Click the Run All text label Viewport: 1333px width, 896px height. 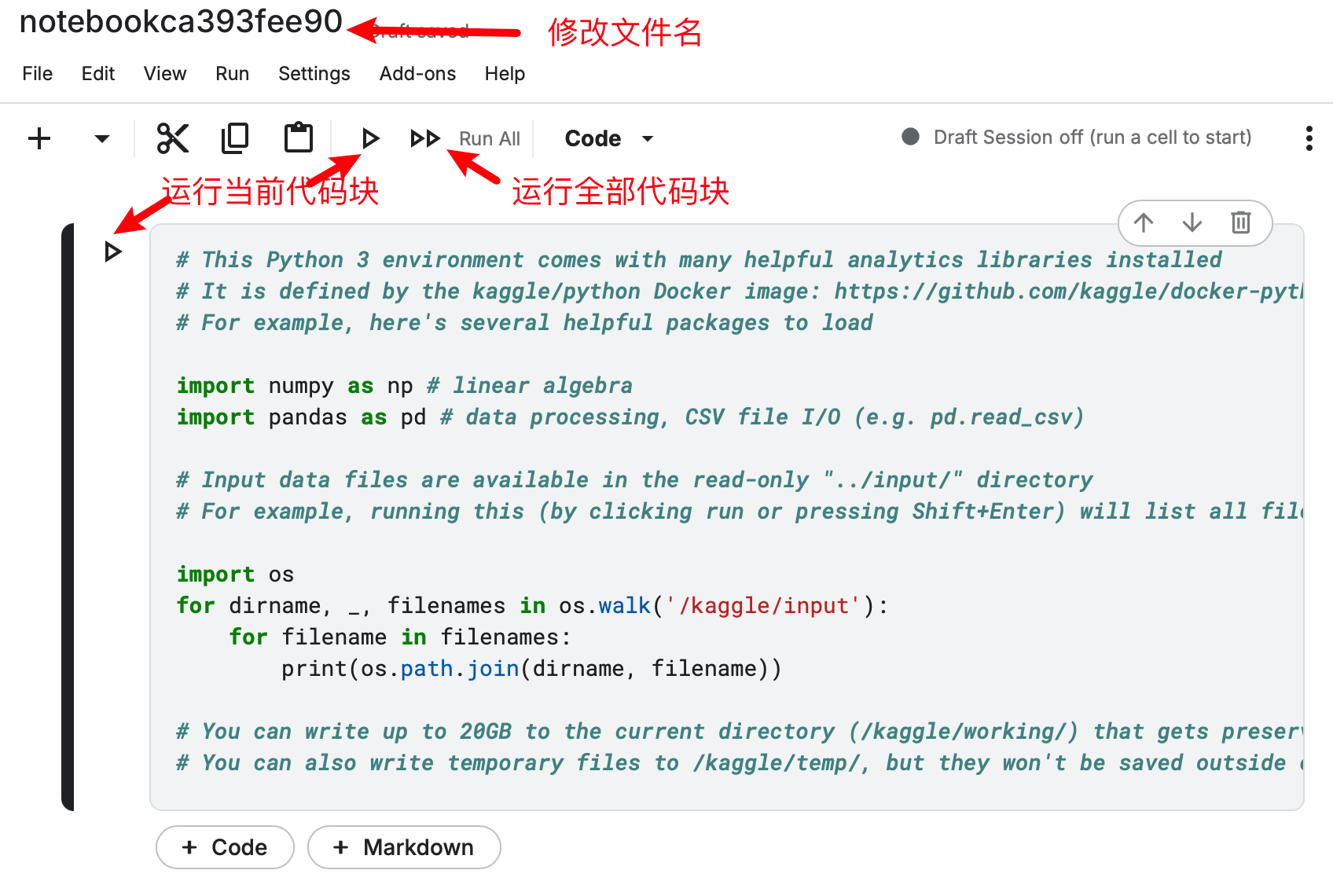click(x=490, y=139)
